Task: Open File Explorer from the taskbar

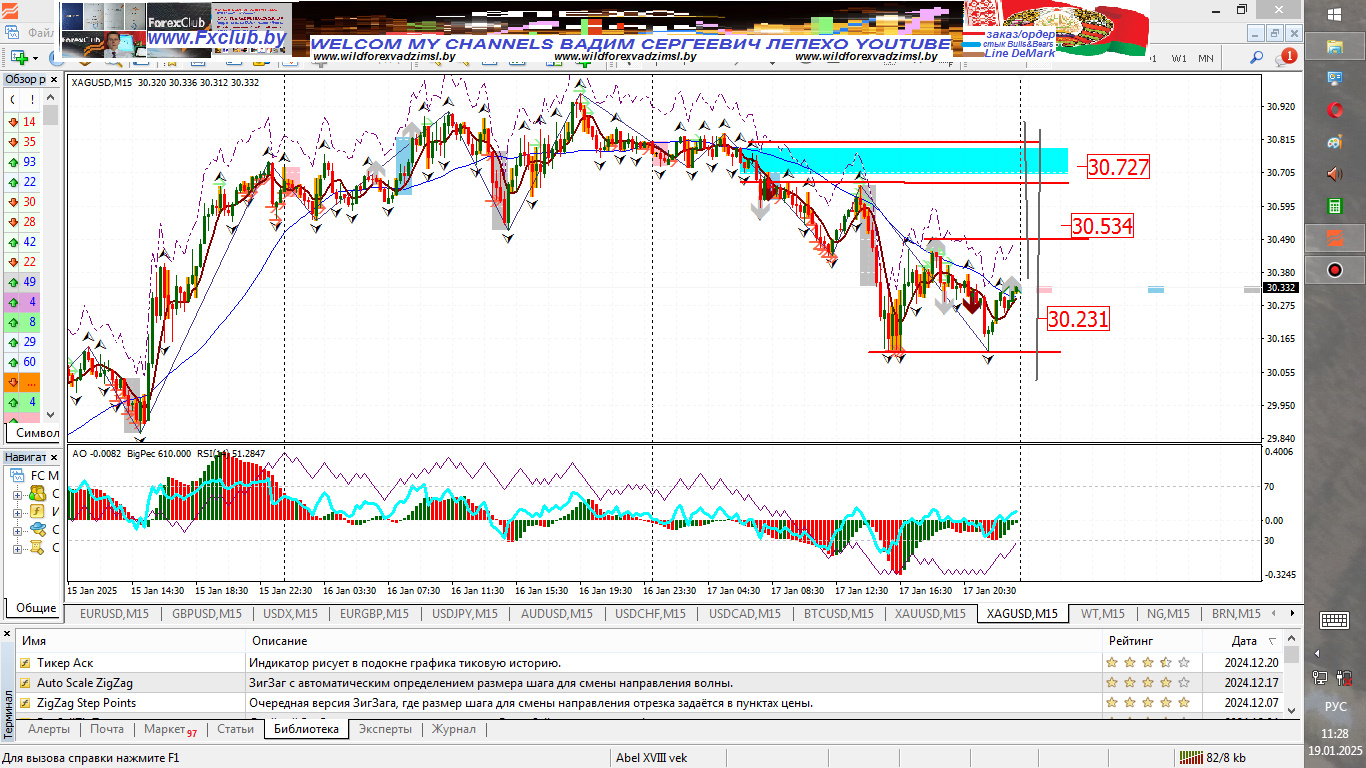Action: [x=1335, y=46]
